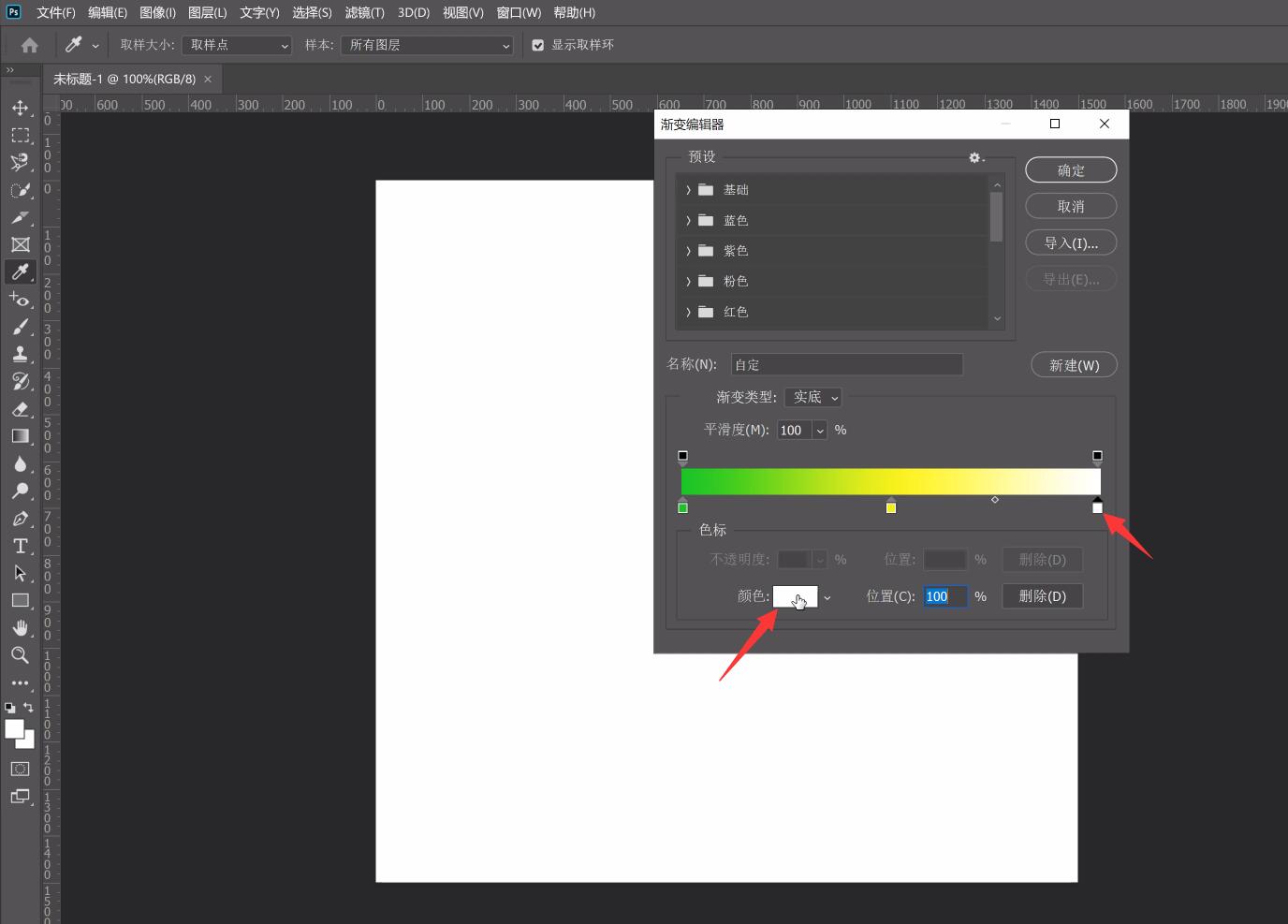Click the Home icon in options bar

click(30, 45)
